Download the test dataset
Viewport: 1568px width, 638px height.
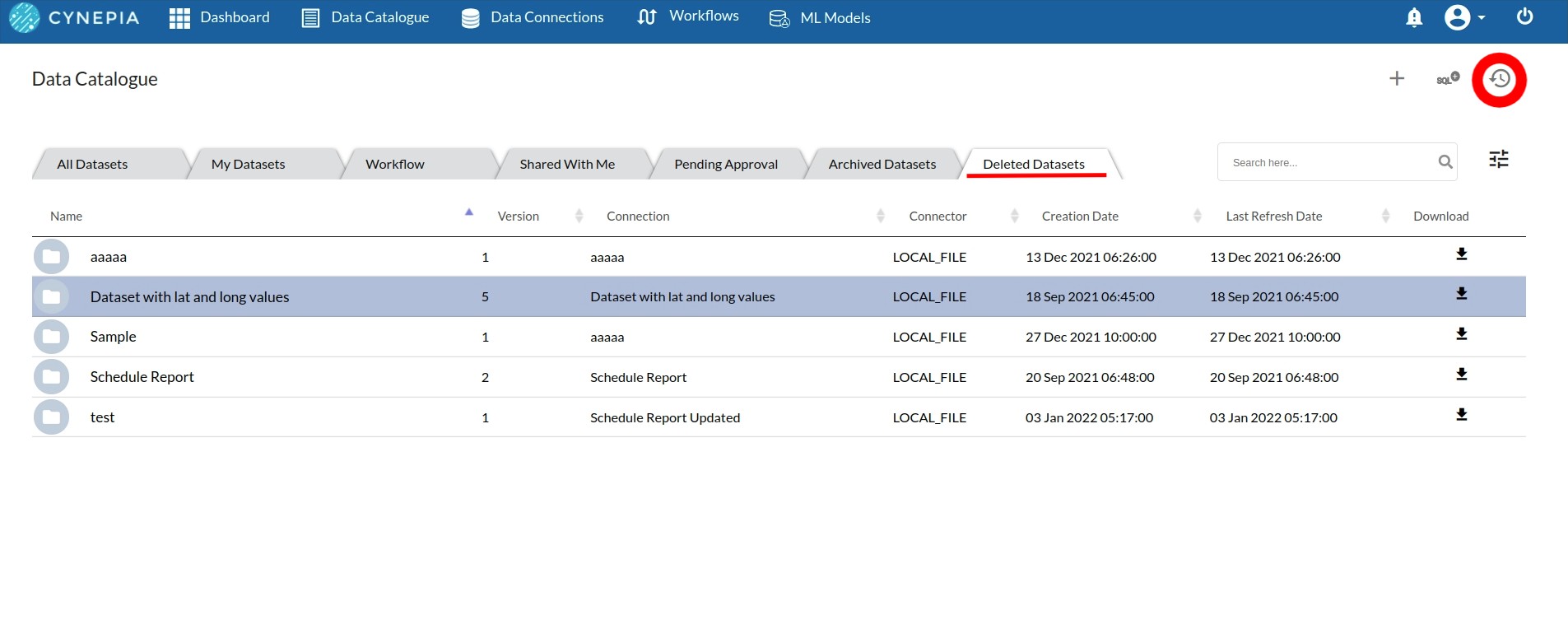[x=1462, y=414]
